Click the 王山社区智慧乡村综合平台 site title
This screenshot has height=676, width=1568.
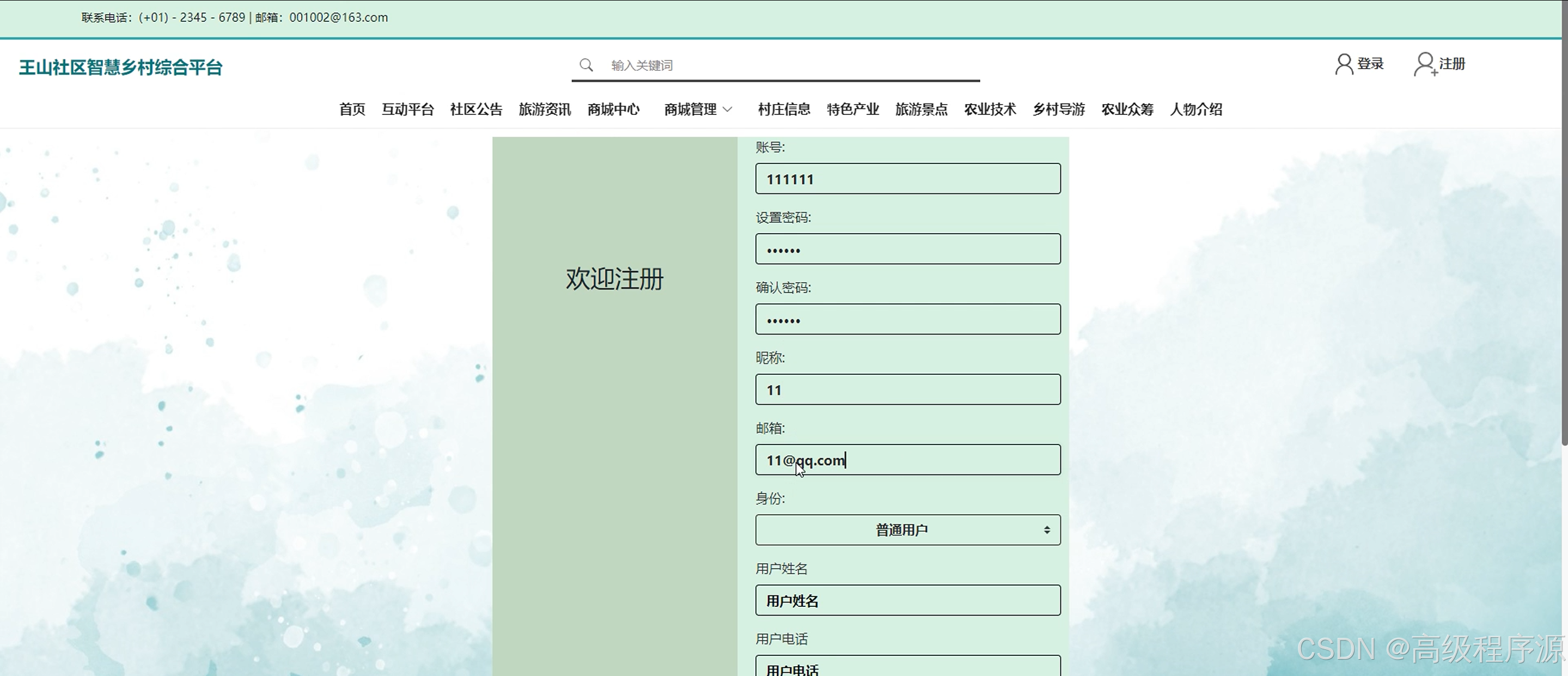coord(120,67)
